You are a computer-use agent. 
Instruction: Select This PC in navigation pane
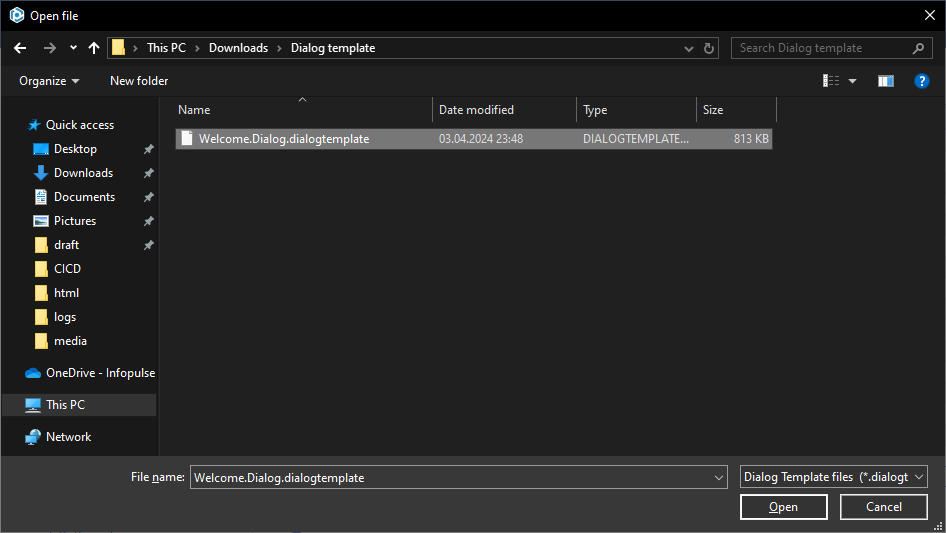point(80,405)
